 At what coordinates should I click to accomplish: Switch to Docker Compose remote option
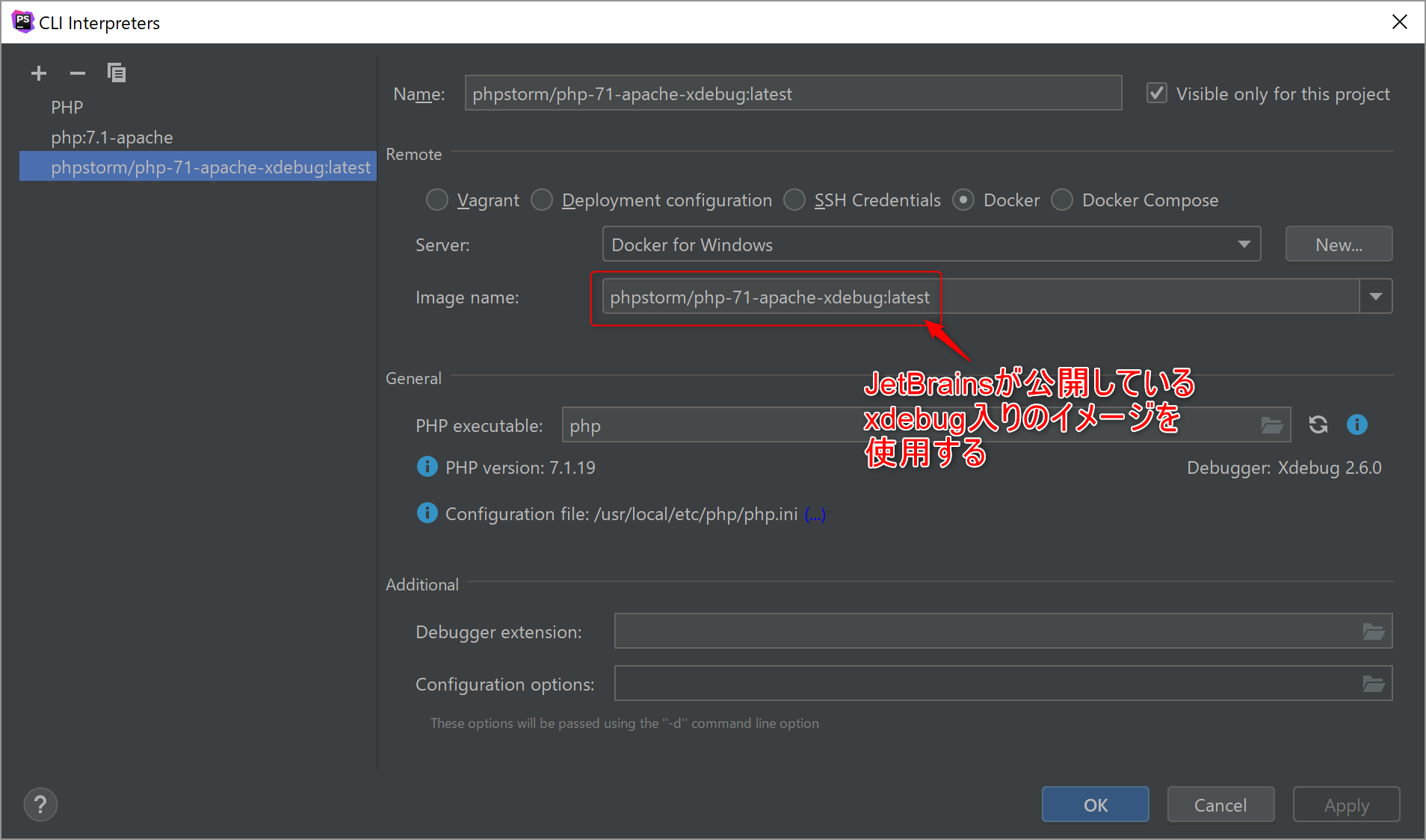click(x=1062, y=200)
